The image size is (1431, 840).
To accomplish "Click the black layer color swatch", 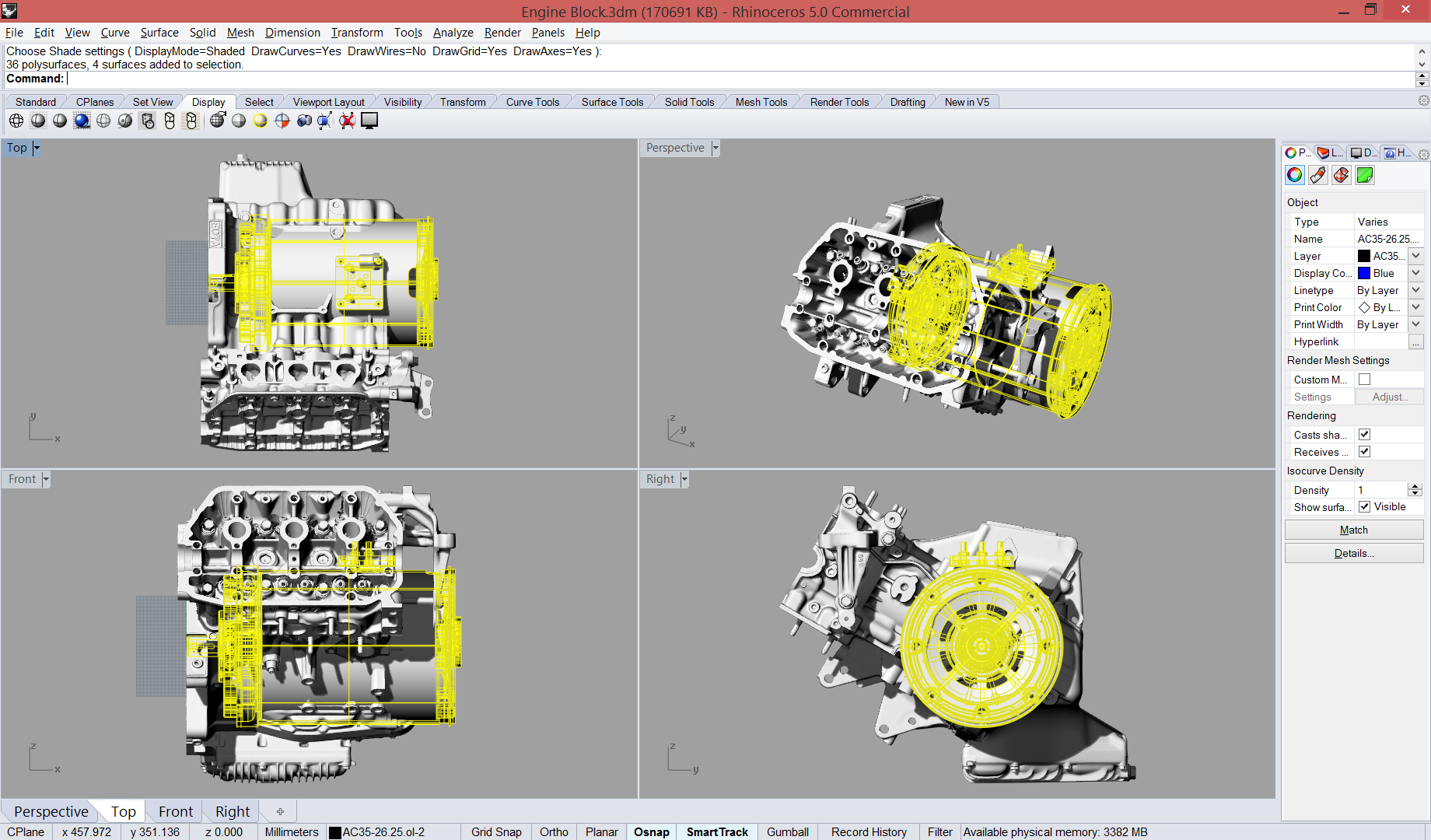I will point(1363,256).
